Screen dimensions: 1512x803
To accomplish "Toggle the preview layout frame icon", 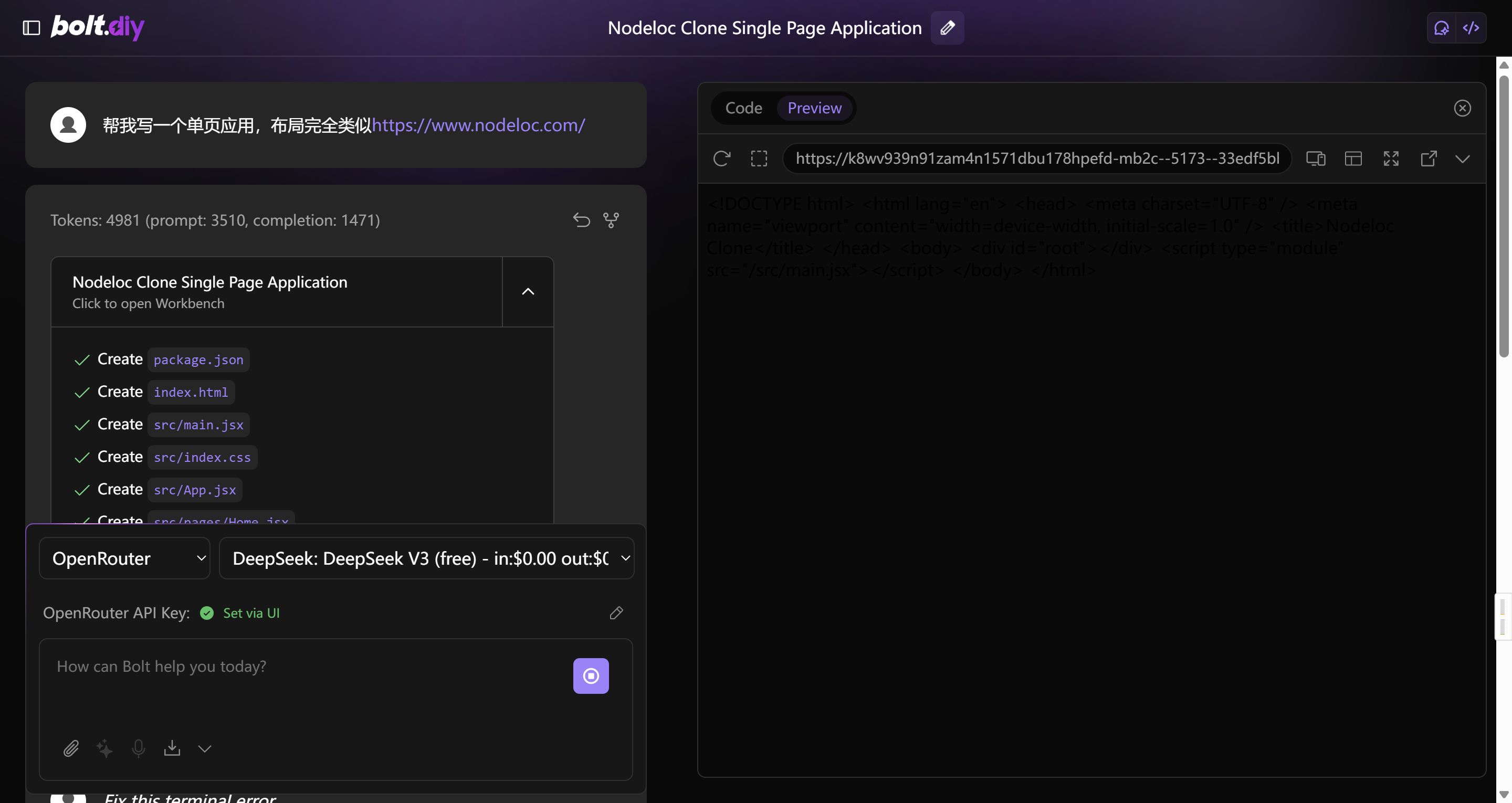I will [x=1353, y=159].
